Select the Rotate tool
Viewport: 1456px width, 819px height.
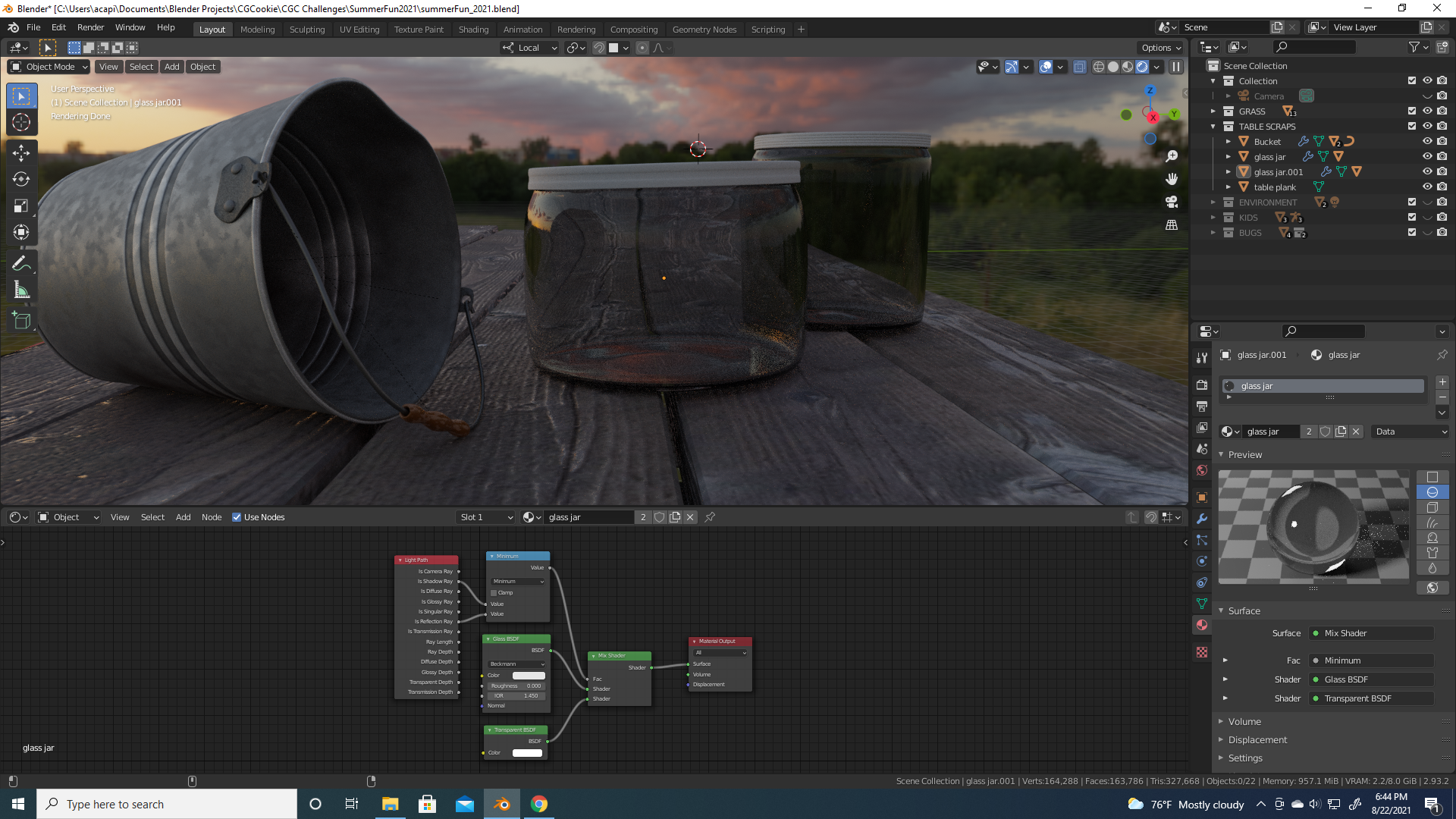(x=21, y=179)
